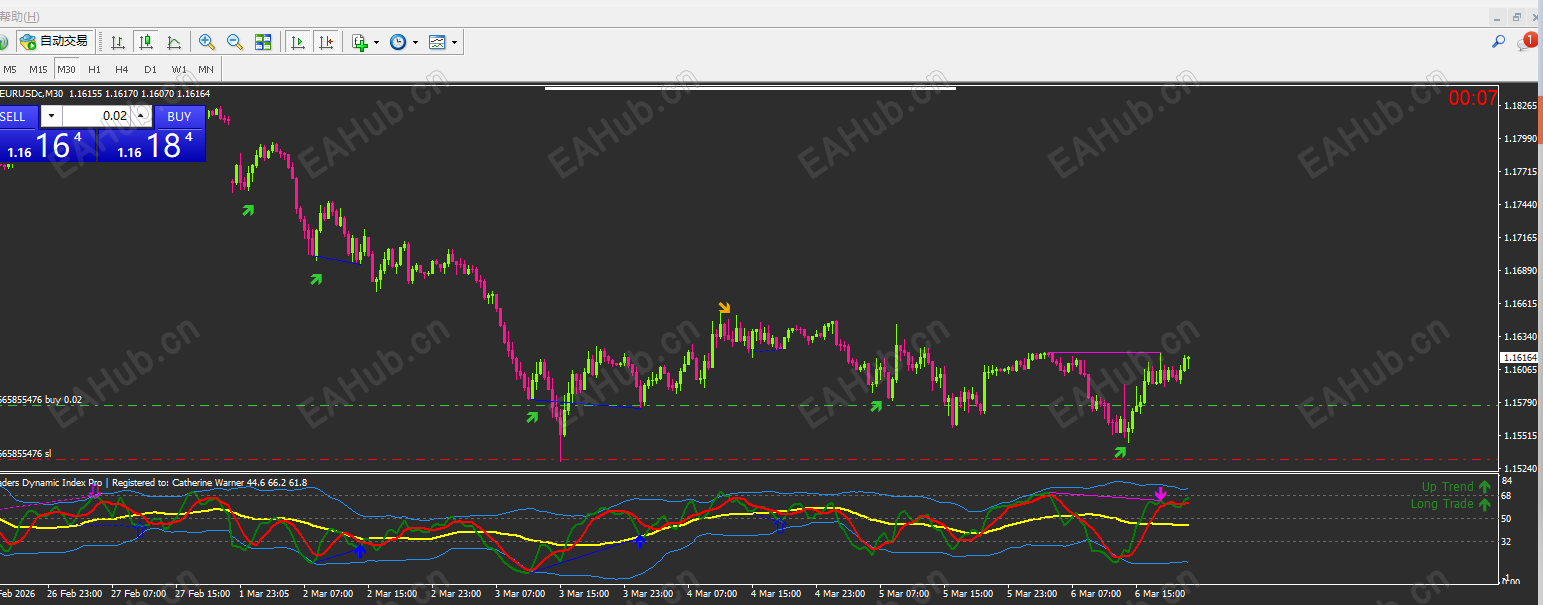Toggle the 自动交易 auto trading button

click(x=55, y=42)
